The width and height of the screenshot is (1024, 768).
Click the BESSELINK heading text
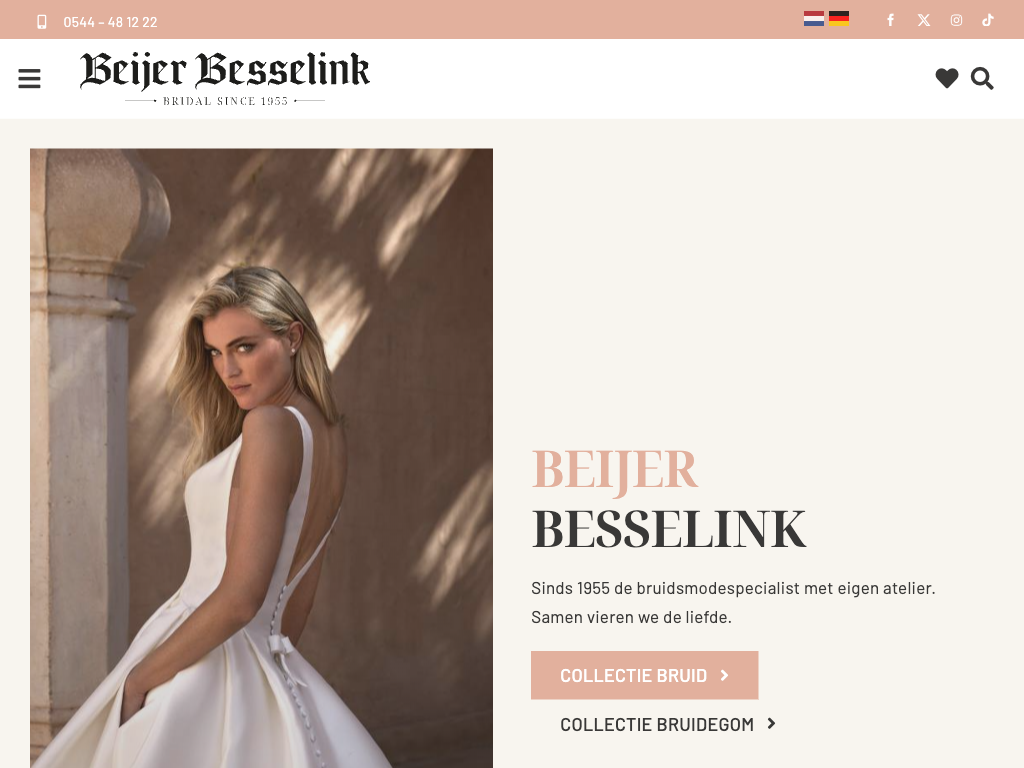point(669,529)
